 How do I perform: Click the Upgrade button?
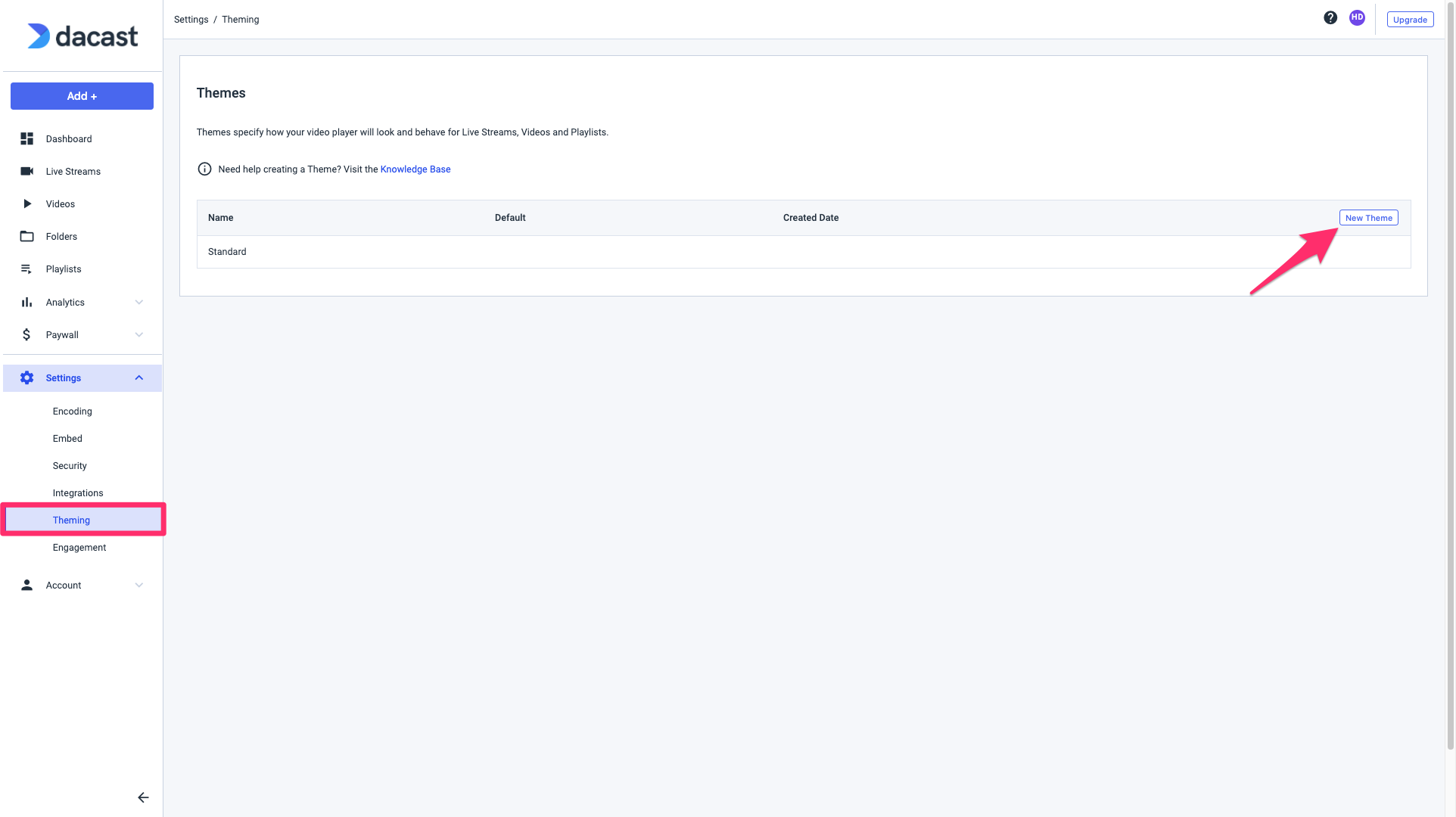tap(1410, 18)
